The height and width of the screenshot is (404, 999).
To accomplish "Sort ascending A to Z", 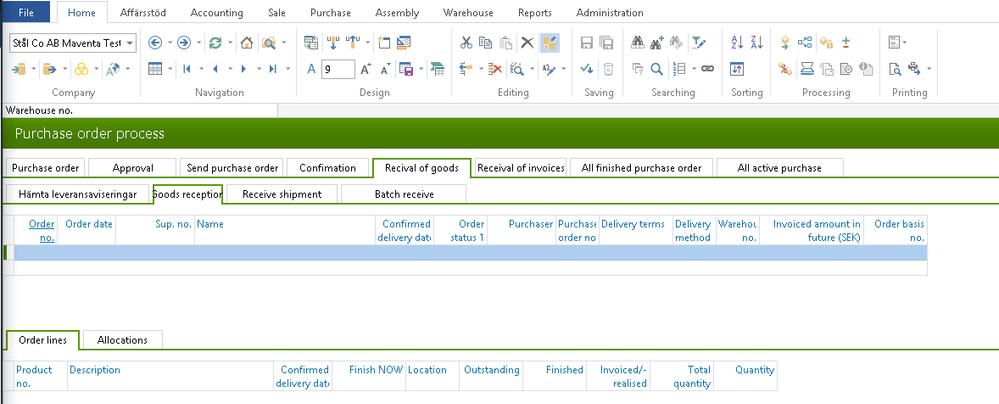I will 737,43.
